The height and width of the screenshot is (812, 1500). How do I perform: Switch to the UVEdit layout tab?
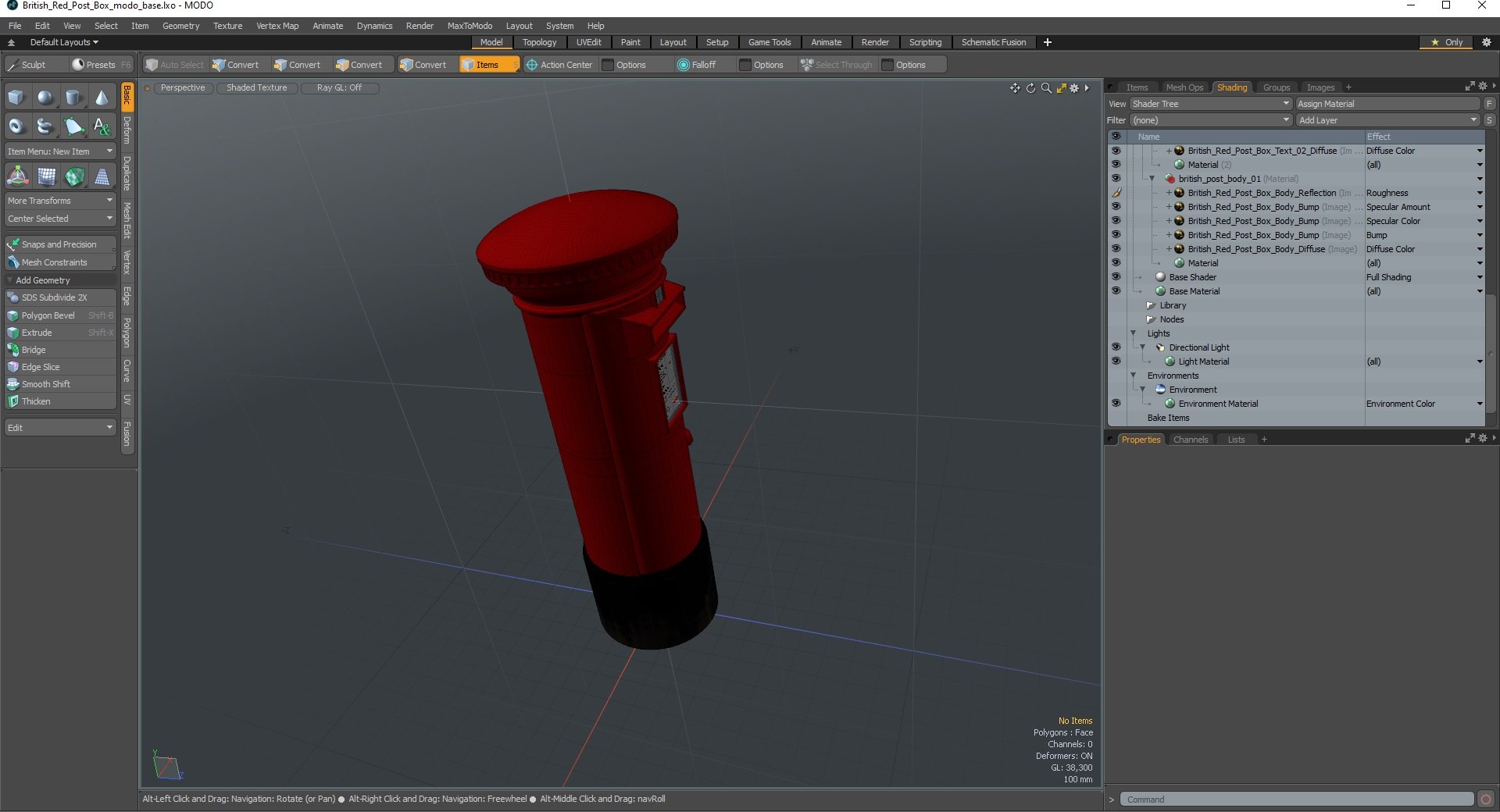click(588, 42)
